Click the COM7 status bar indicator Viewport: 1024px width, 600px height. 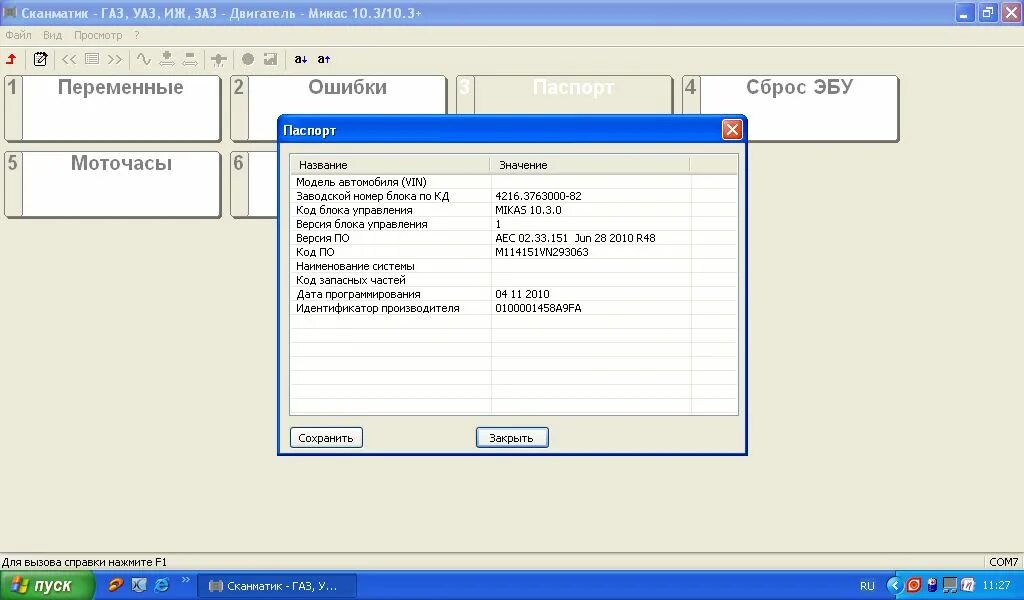1003,562
